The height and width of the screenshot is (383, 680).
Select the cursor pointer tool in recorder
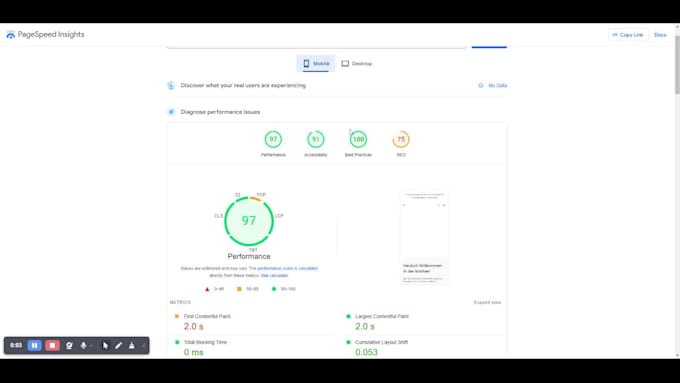tap(105, 345)
